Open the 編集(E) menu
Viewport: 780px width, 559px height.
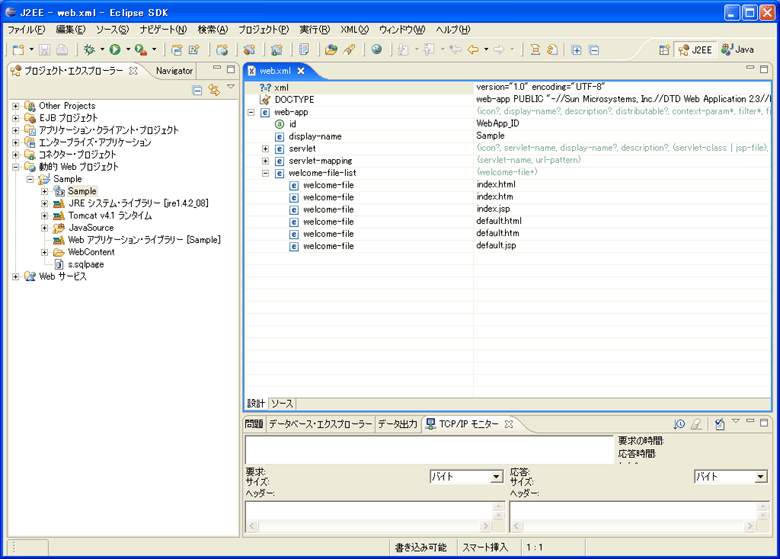click(71, 30)
